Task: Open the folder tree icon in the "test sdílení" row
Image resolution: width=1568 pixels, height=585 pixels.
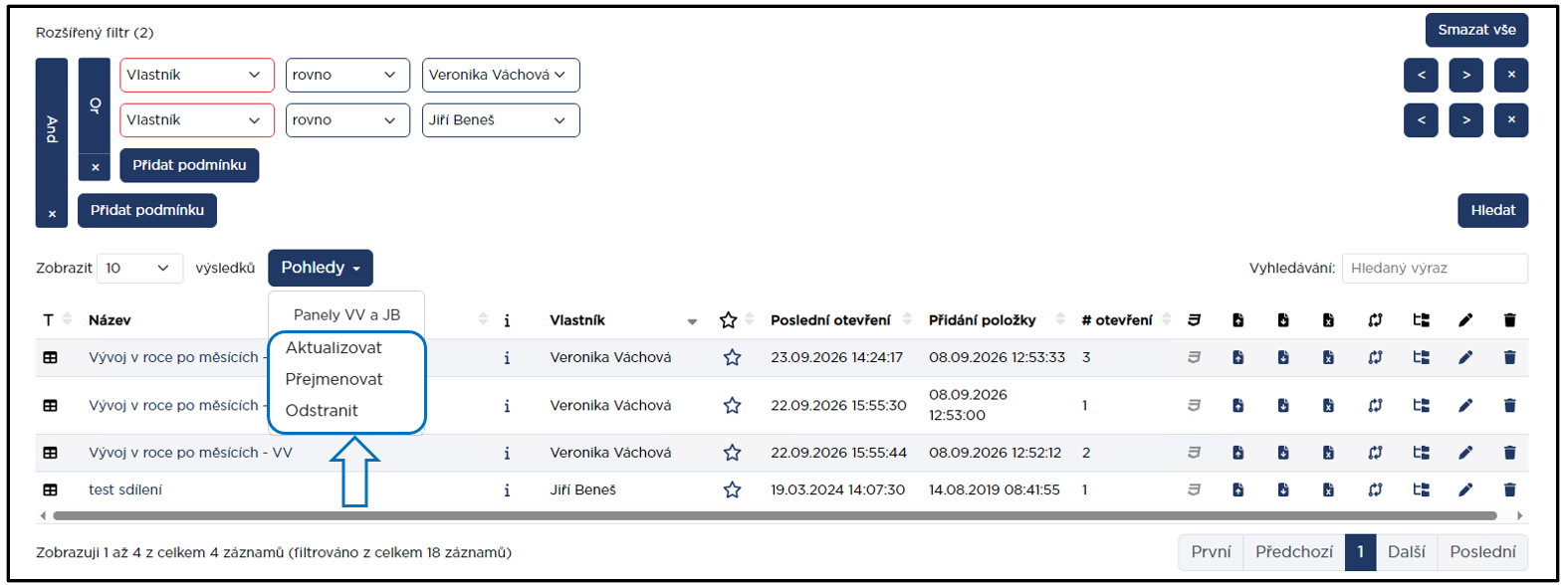Action: pos(1421,489)
